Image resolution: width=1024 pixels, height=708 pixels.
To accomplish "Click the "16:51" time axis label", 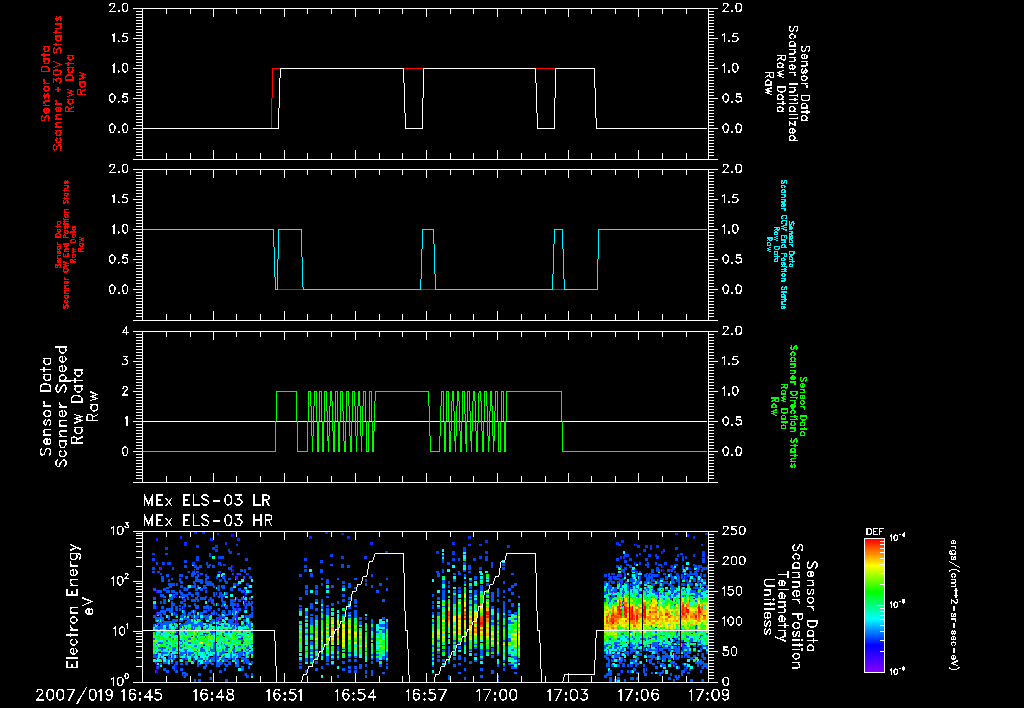I will 284,695.
